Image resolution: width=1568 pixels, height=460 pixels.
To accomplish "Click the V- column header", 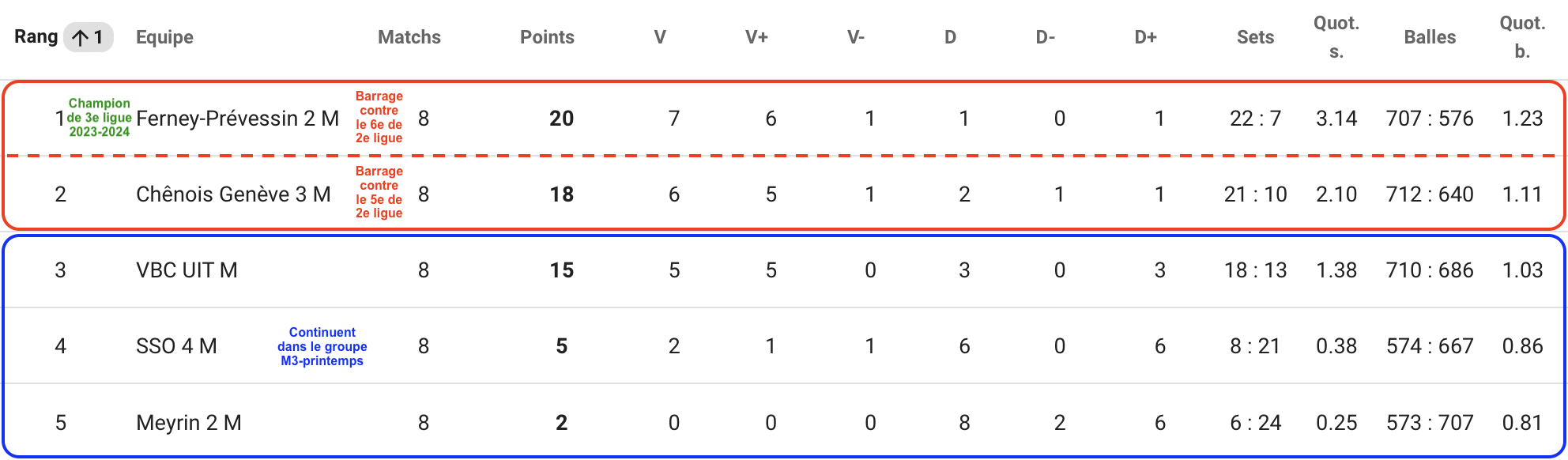I will pyautogui.click(x=856, y=37).
